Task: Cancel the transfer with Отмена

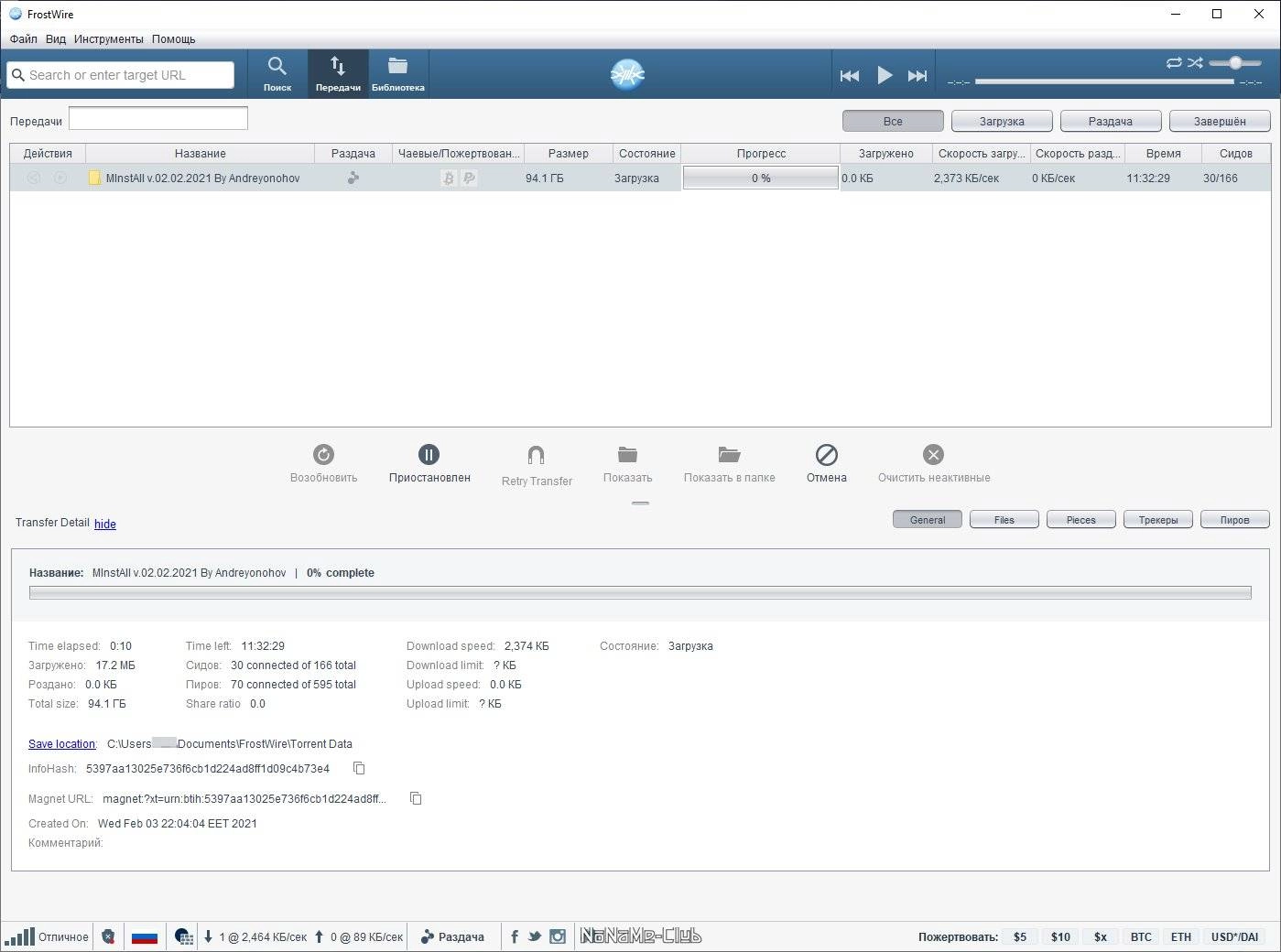Action: coord(826,462)
